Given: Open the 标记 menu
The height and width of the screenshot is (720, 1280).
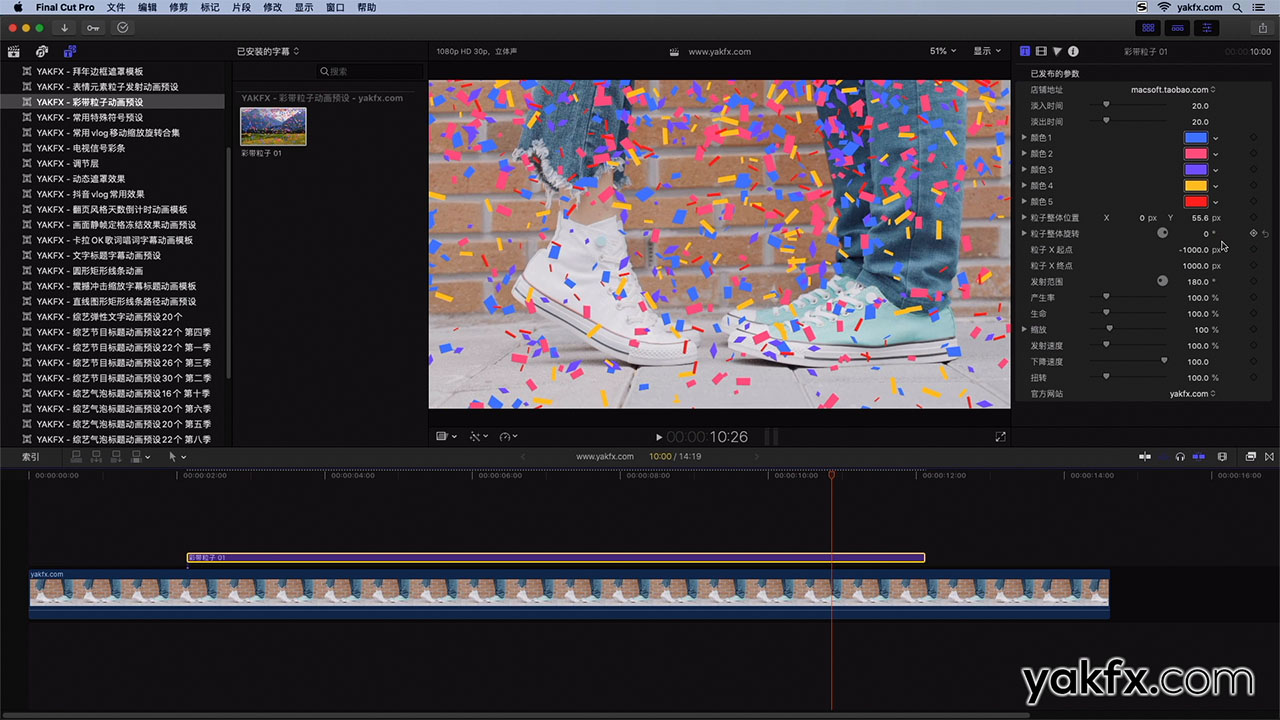Looking at the screenshot, I should click(x=210, y=7).
